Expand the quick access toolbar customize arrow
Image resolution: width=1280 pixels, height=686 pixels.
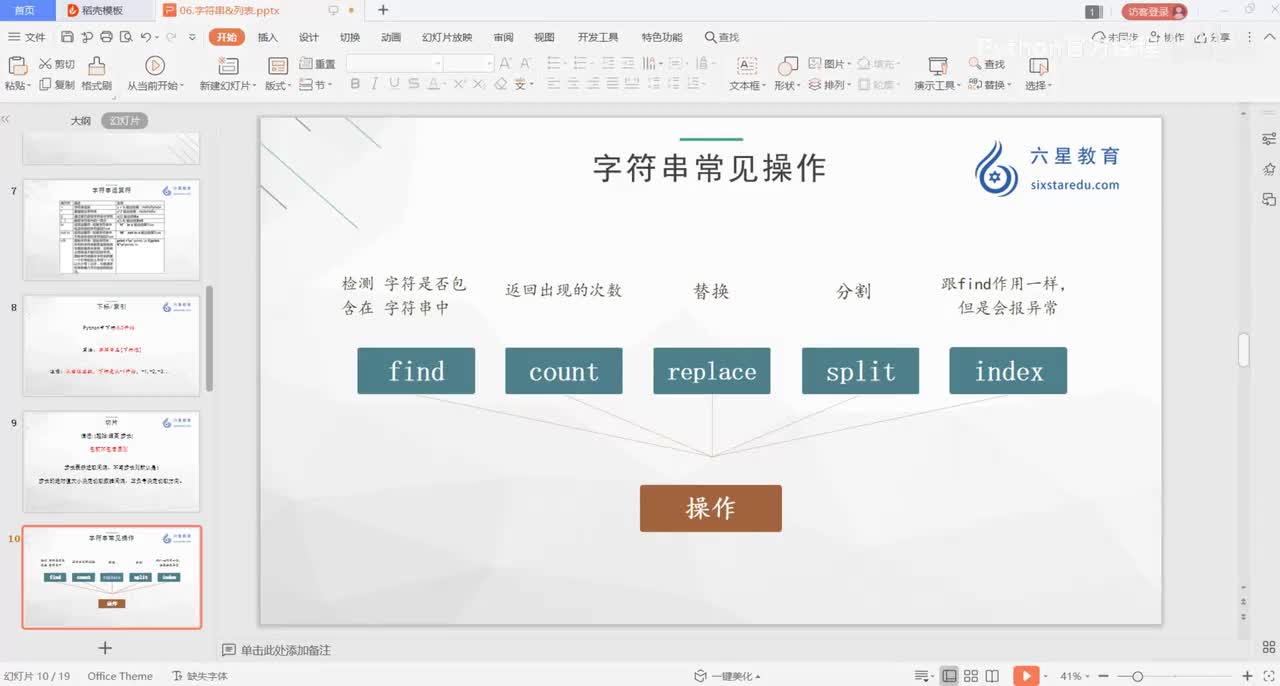(192, 37)
